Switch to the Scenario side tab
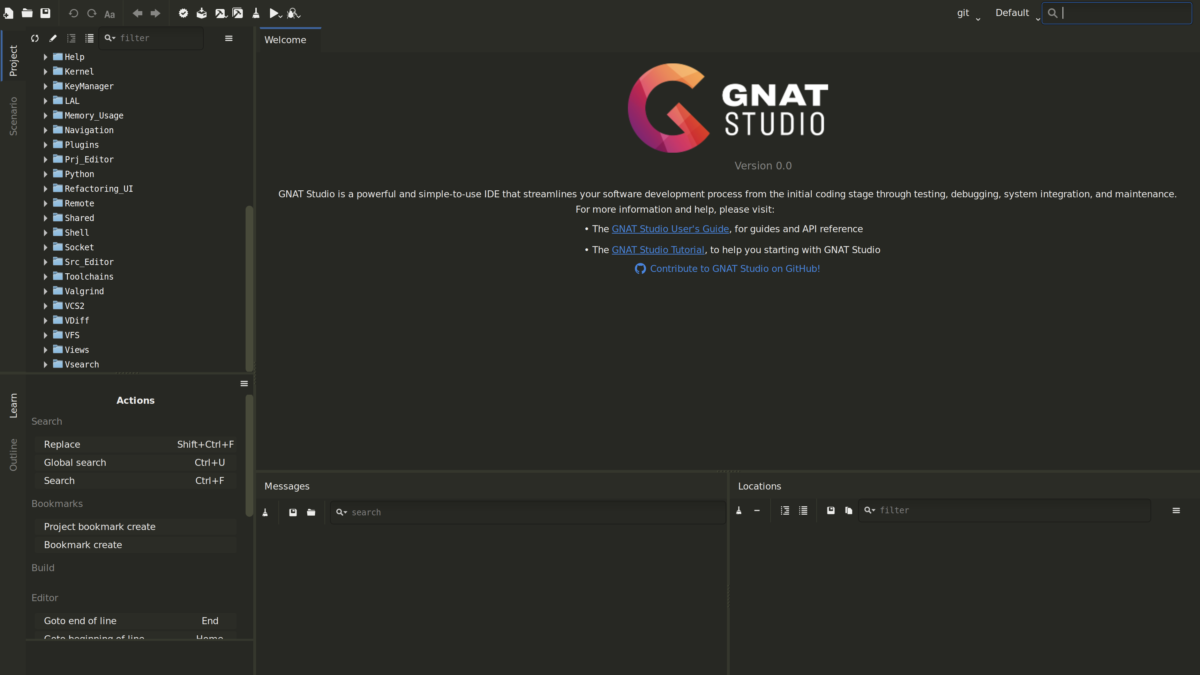1200x675 pixels. tap(14, 116)
